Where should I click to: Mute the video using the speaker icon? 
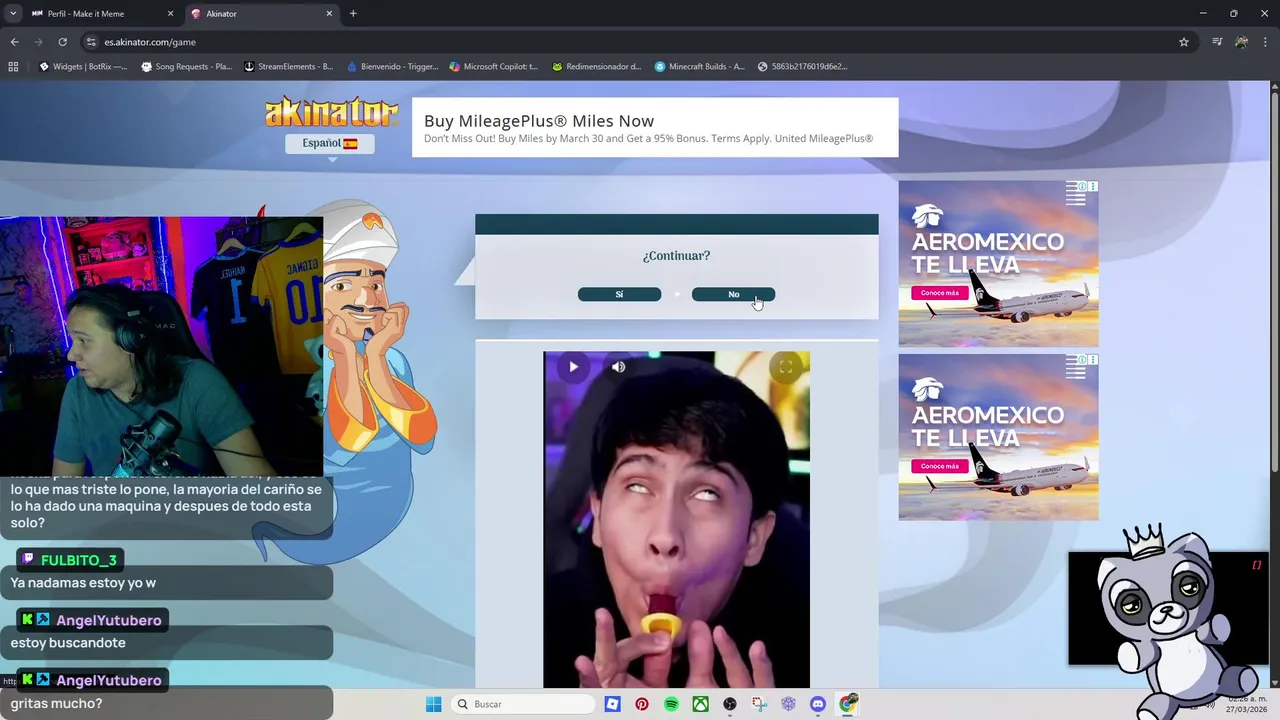(x=618, y=367)
